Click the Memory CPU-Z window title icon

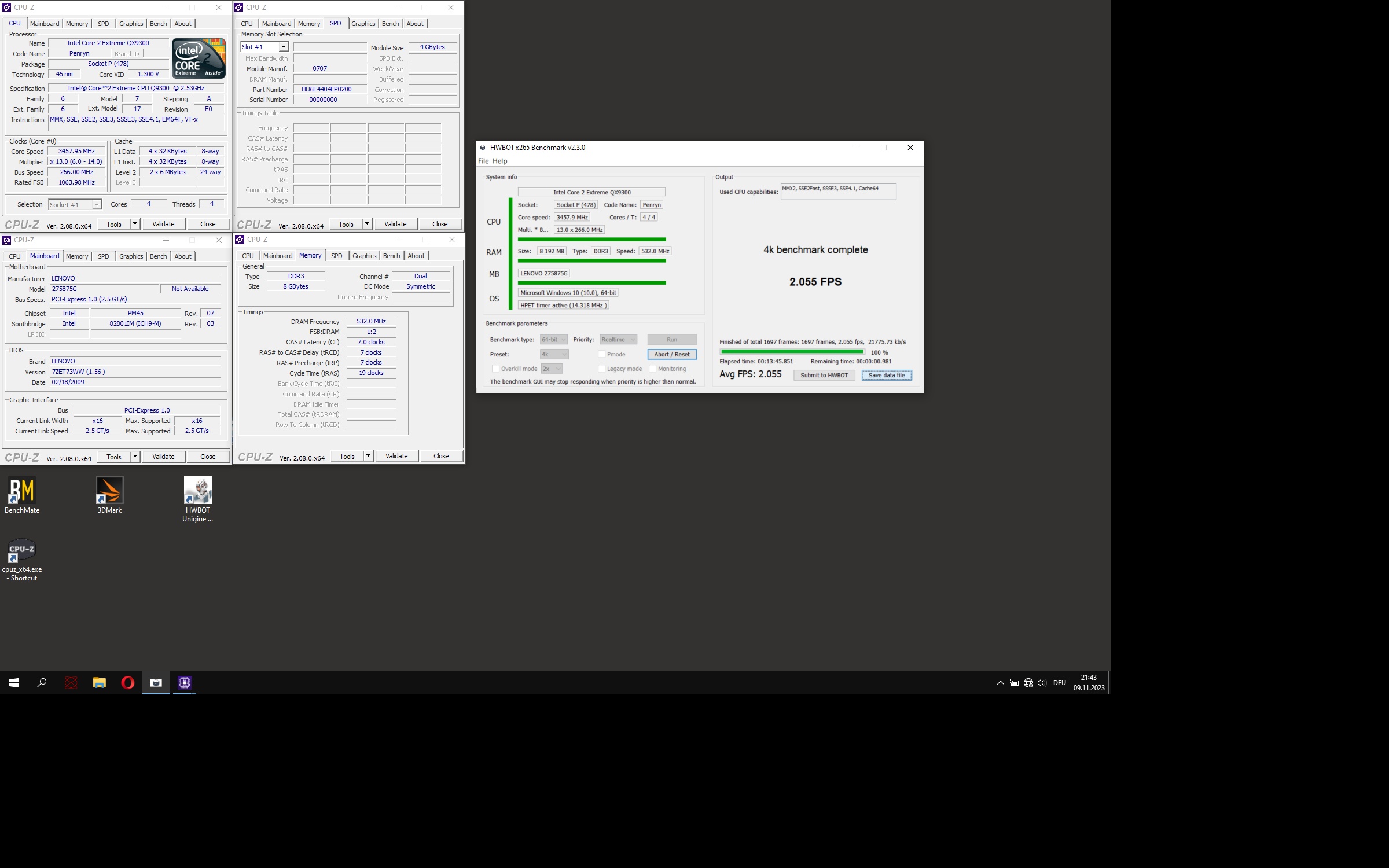[240, 240]
